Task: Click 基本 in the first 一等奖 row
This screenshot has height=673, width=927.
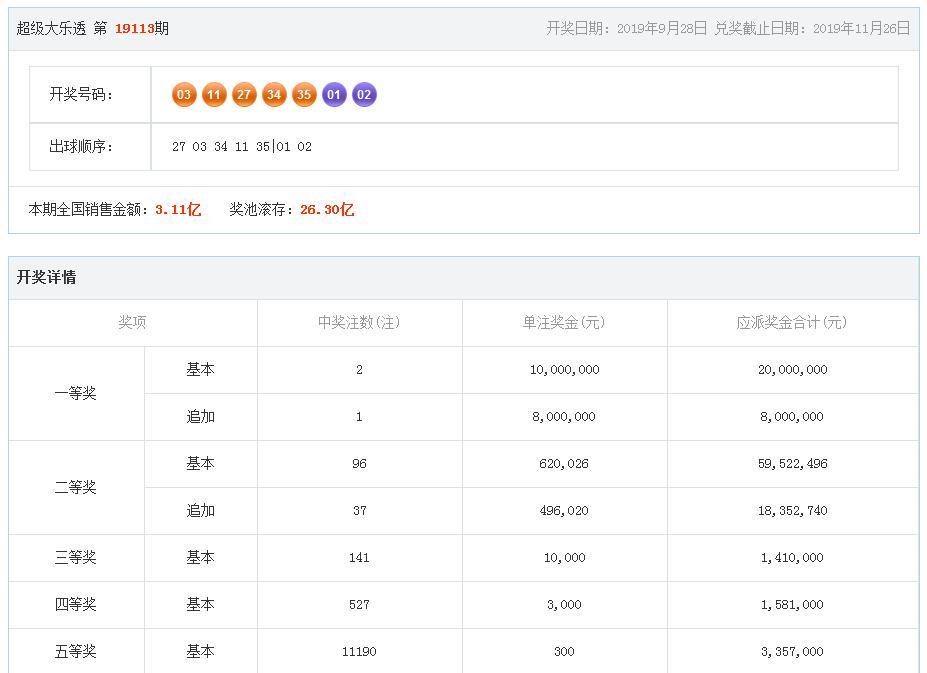Action: [x=200, y=370]
